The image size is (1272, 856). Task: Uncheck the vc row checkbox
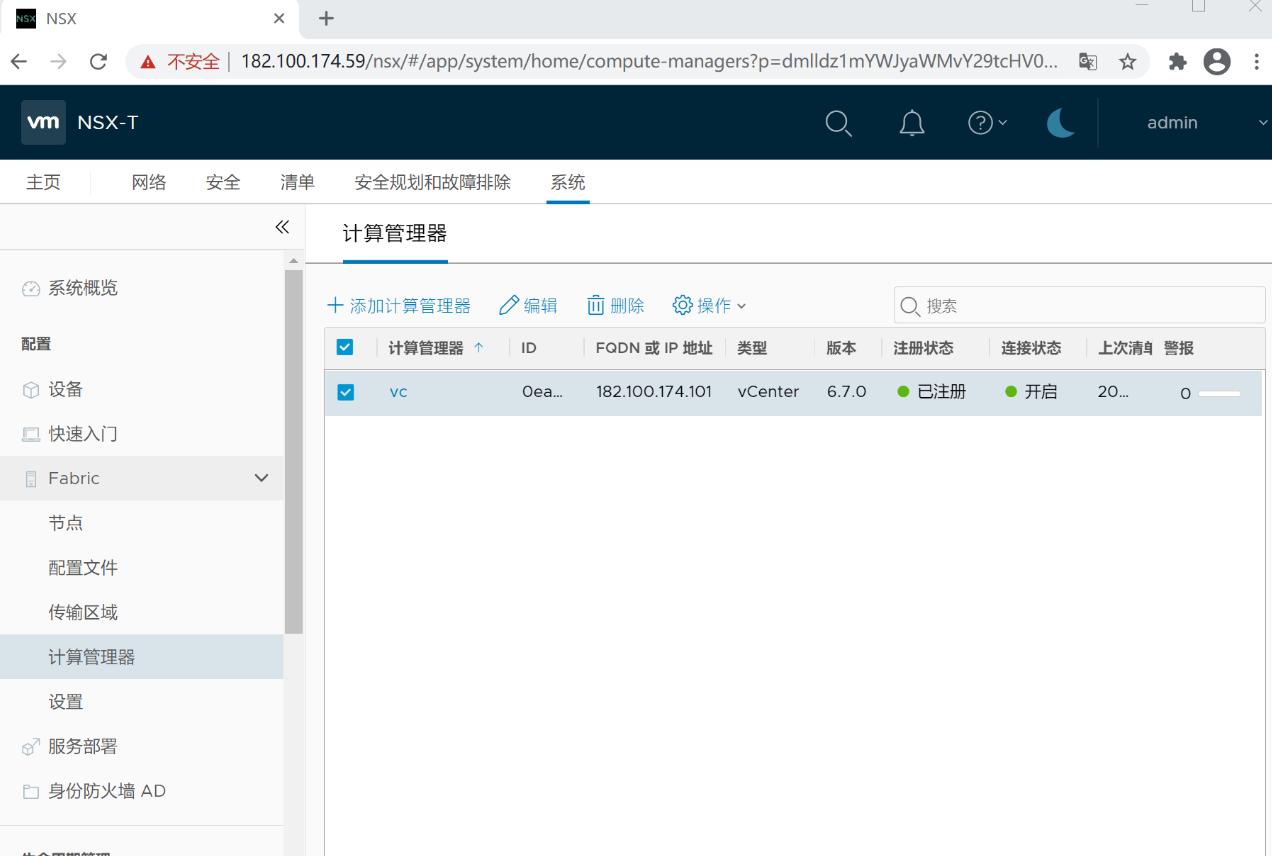tap(346, 392)
